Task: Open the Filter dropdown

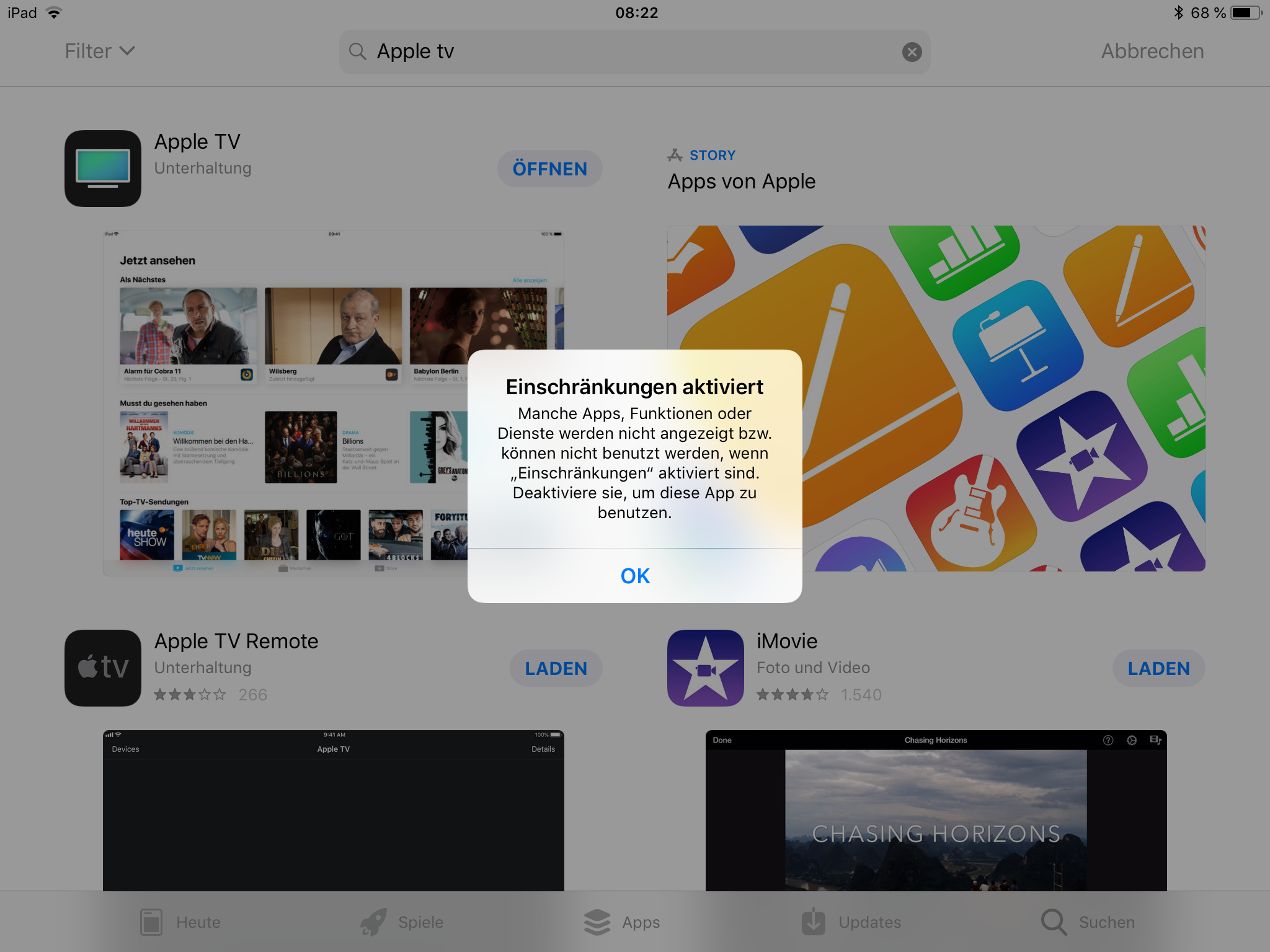Action: 100,51
